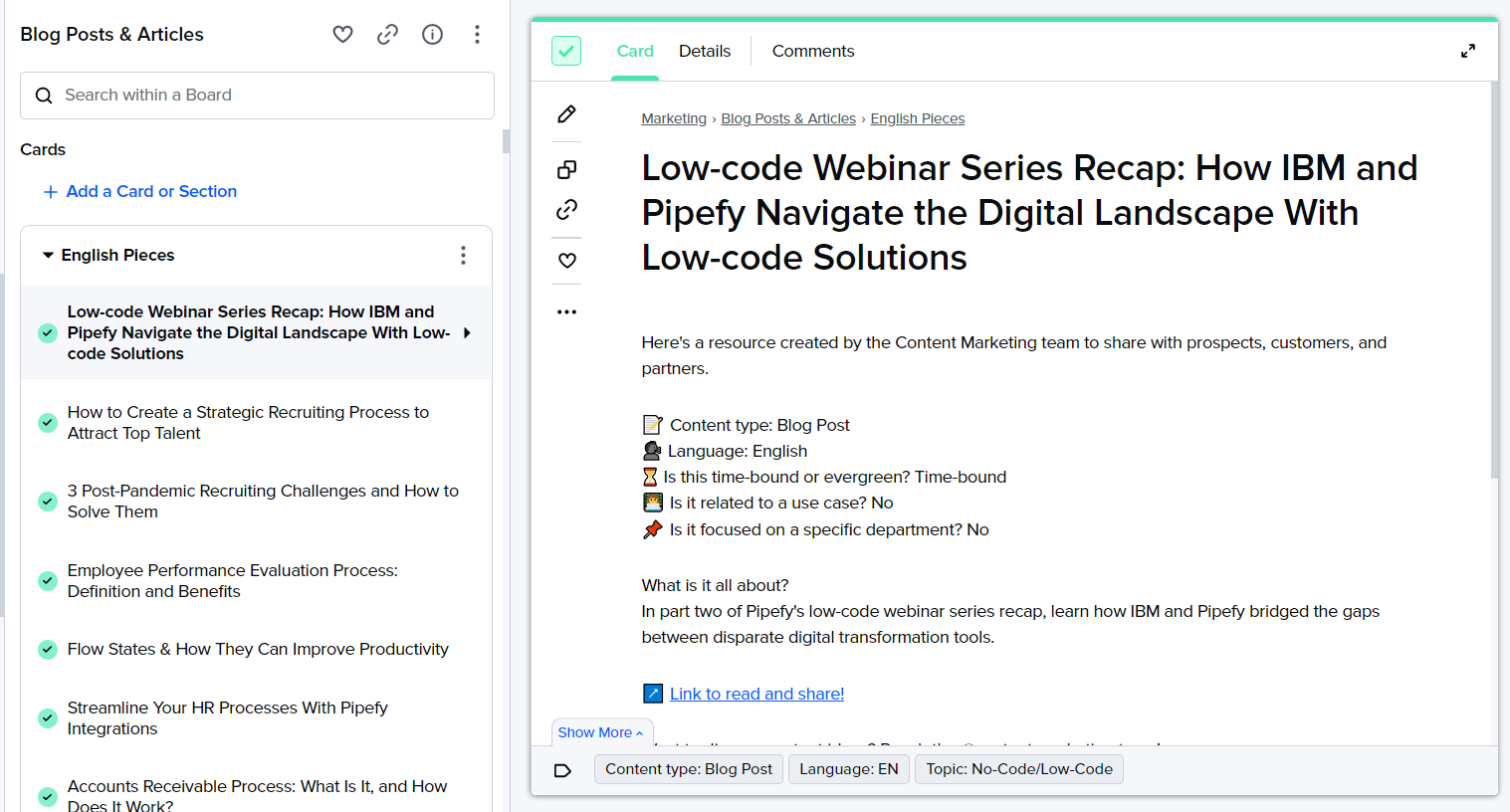Click 'What is it all about?' text
1510x812 pixels.
(x=715, y=586)
